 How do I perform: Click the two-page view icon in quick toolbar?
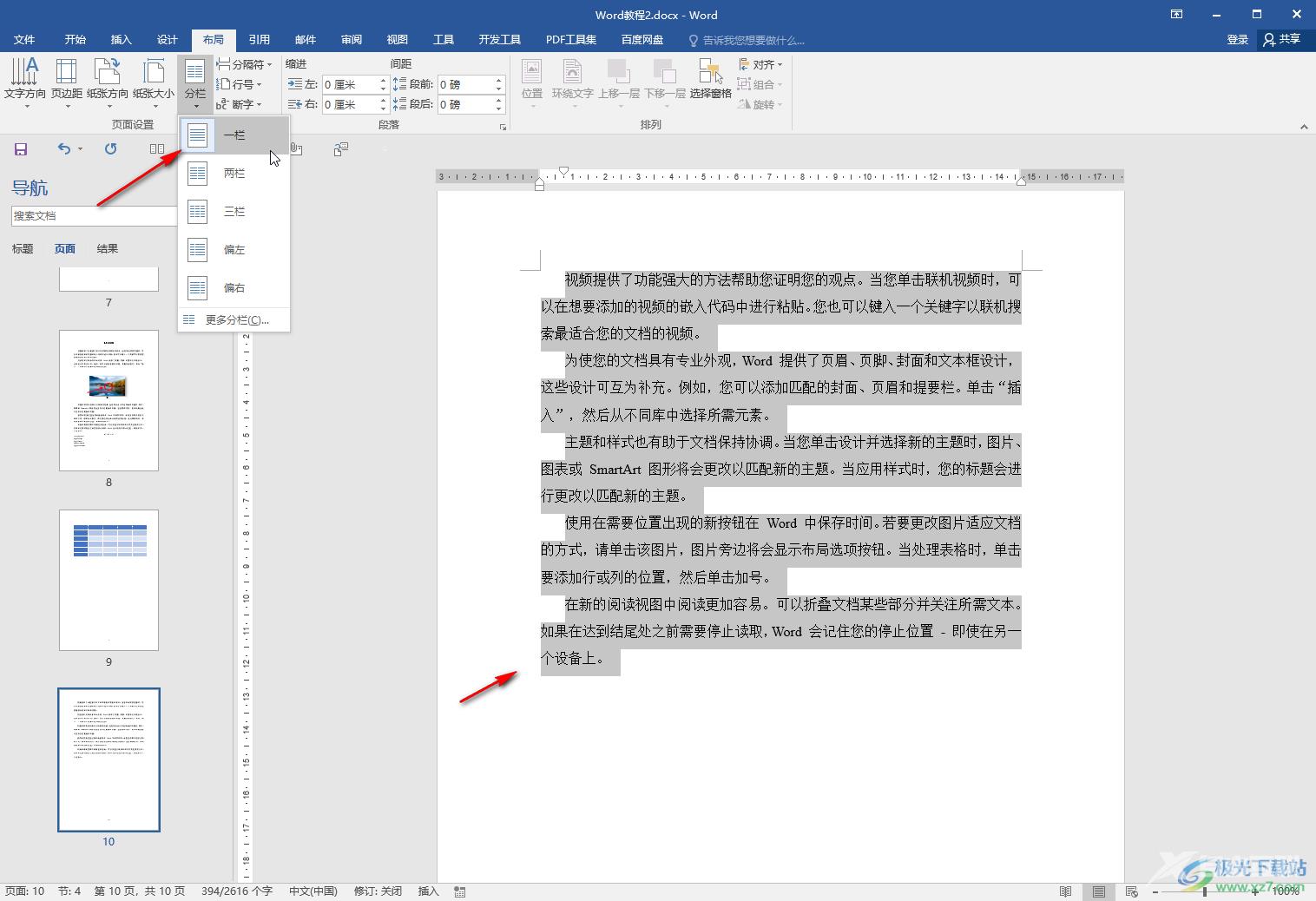(157, 149)
